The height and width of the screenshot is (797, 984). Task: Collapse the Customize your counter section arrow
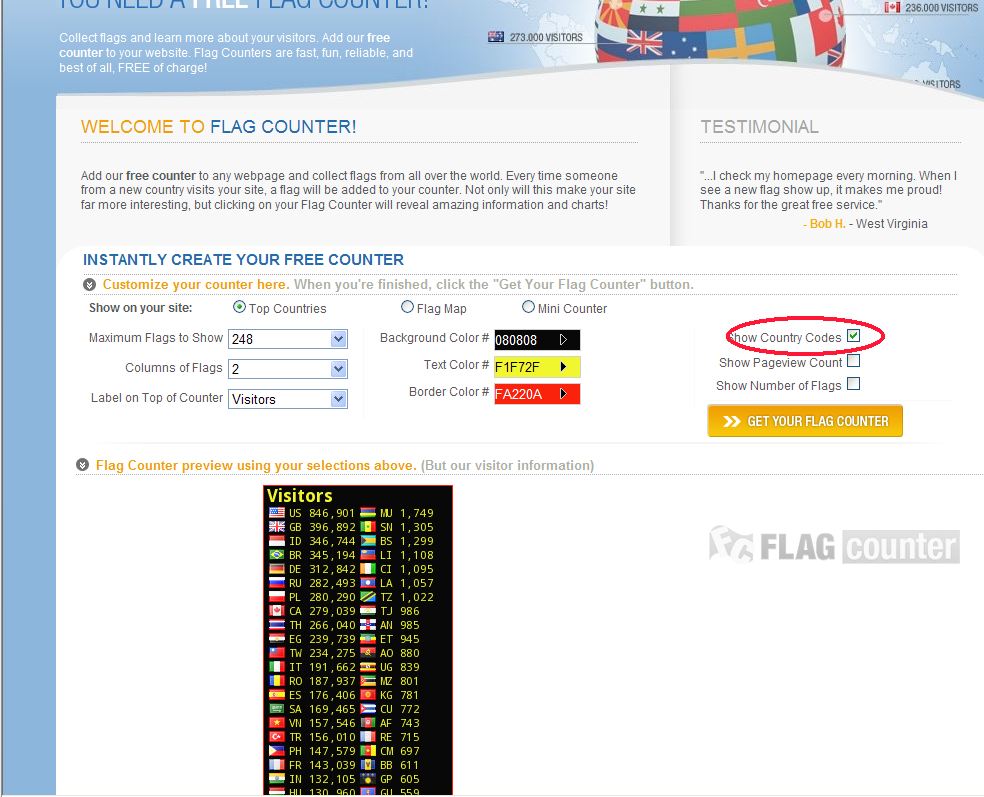pos(90,285)
